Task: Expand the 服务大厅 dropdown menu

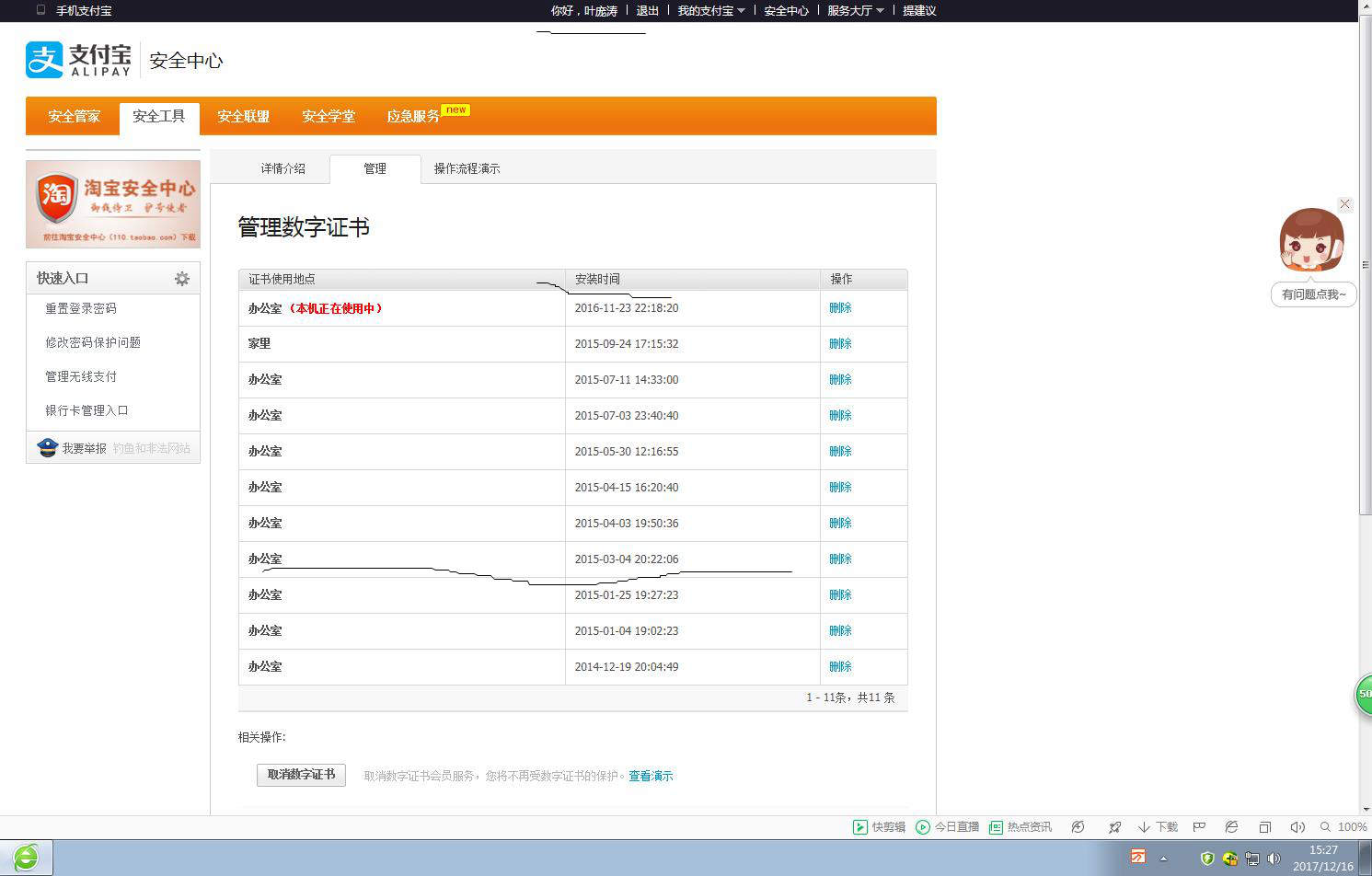Action: pos(855,11)
